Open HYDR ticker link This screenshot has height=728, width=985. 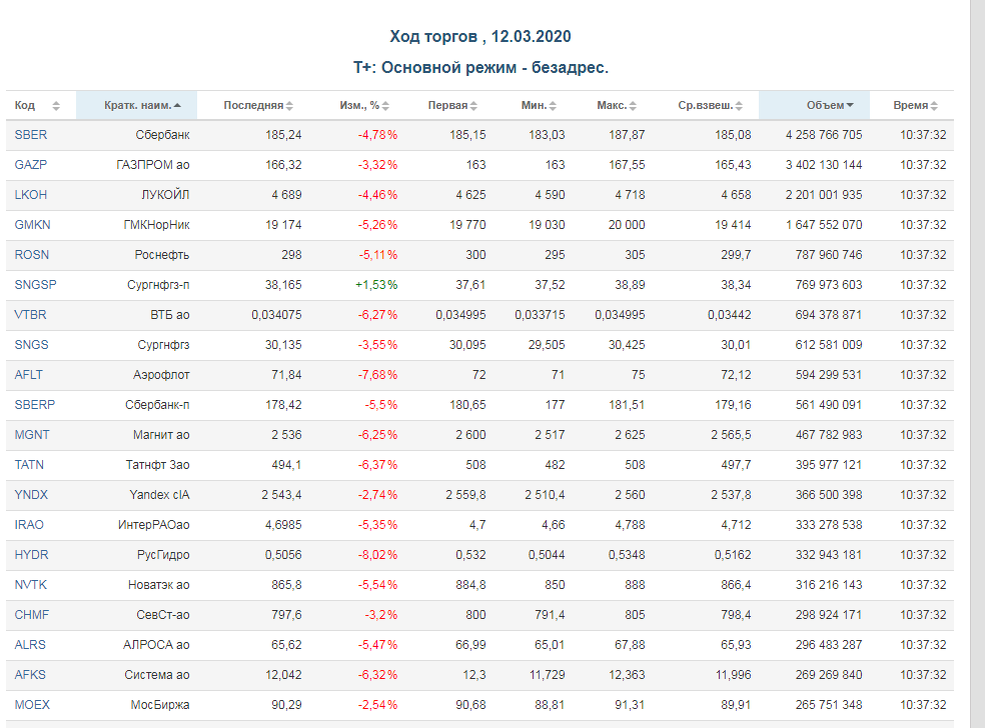(31, 555)
